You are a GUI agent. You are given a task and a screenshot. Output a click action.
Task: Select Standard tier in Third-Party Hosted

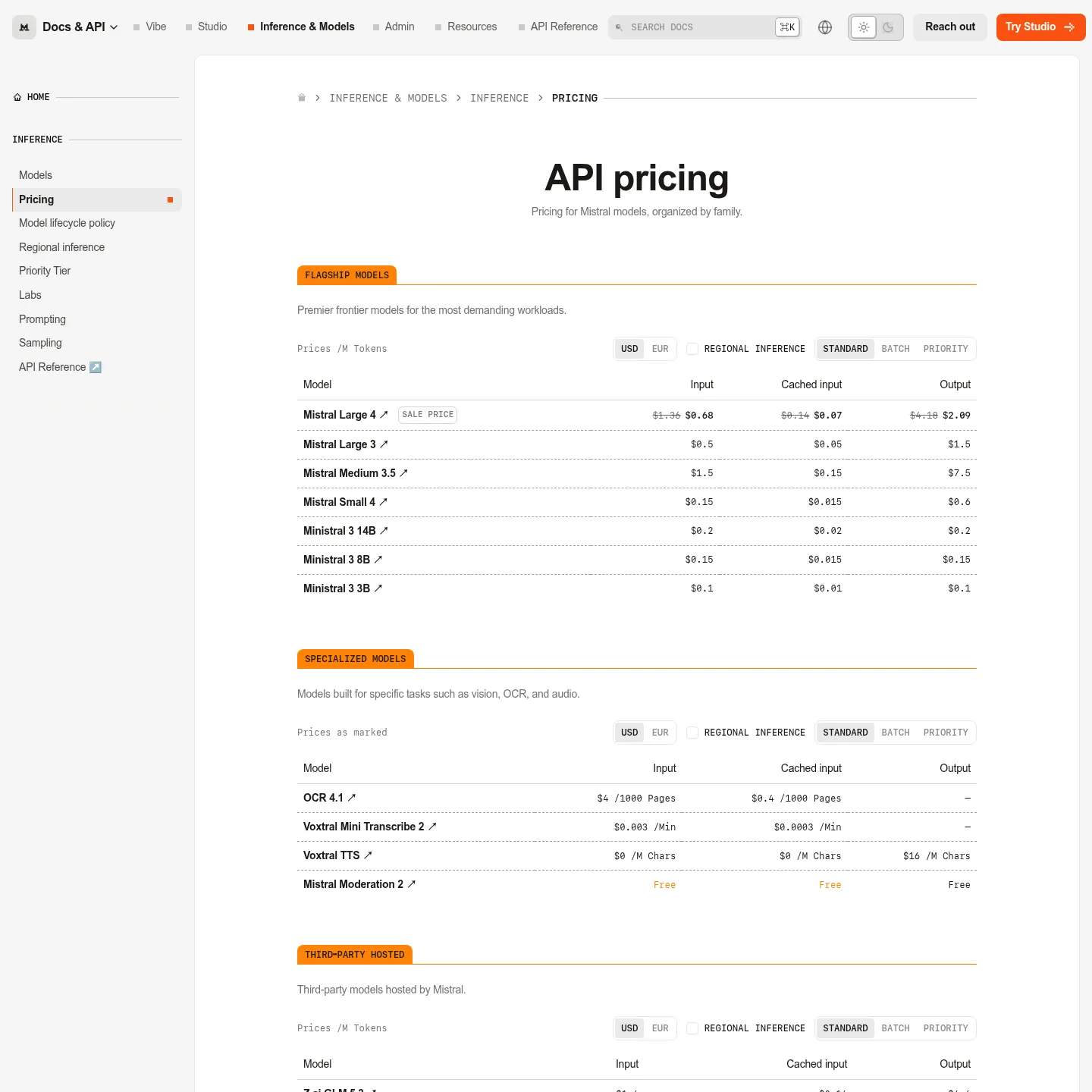tap(845, 1028)
